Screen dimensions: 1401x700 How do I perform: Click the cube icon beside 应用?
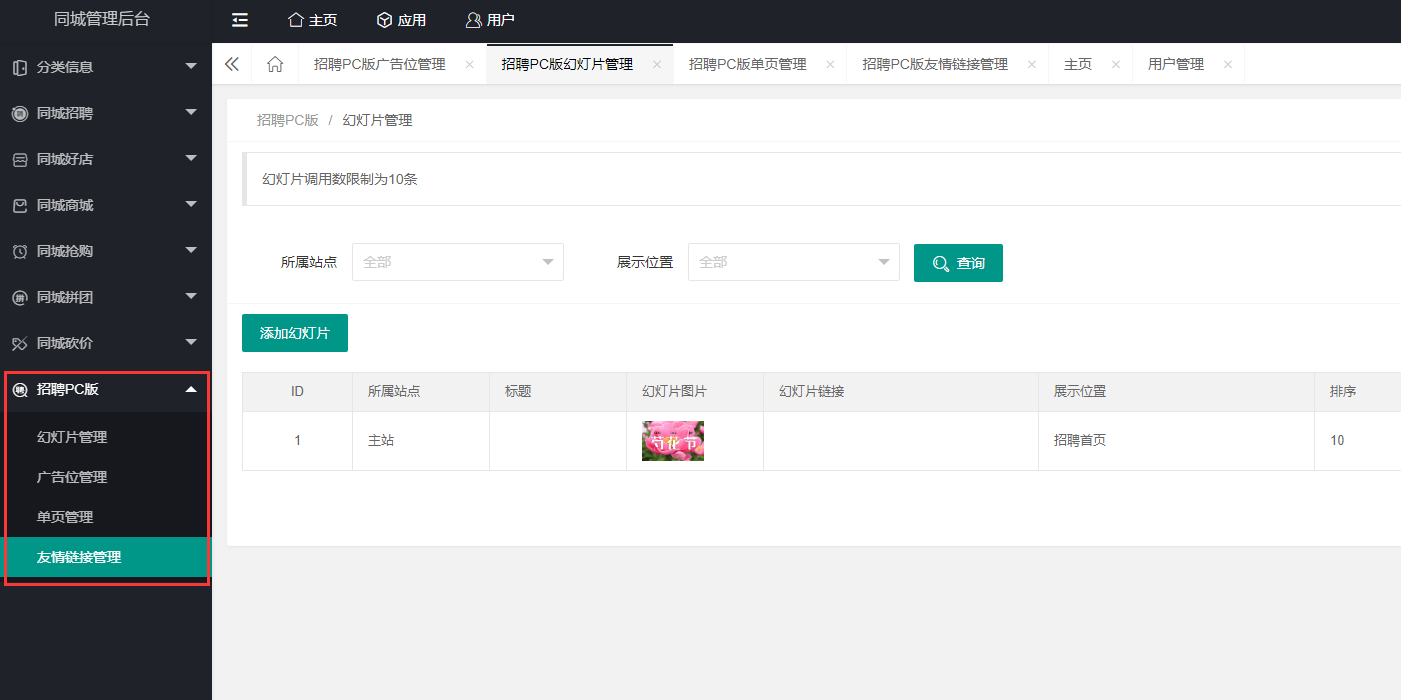tap(384, 20)
